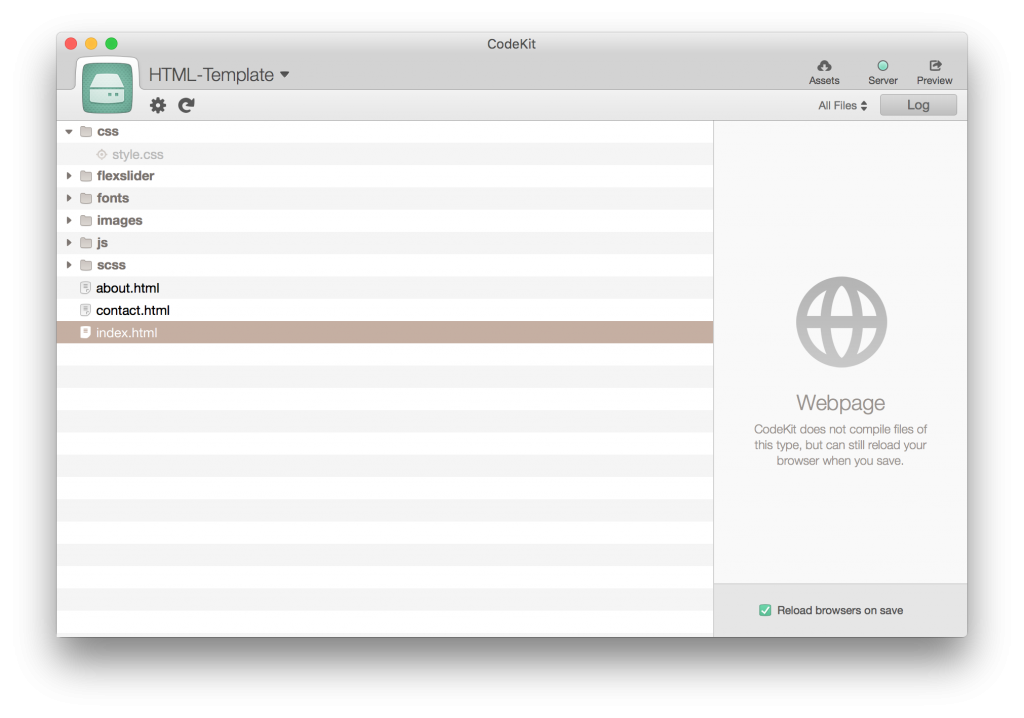Click the index.html file icon

(85, 333)
